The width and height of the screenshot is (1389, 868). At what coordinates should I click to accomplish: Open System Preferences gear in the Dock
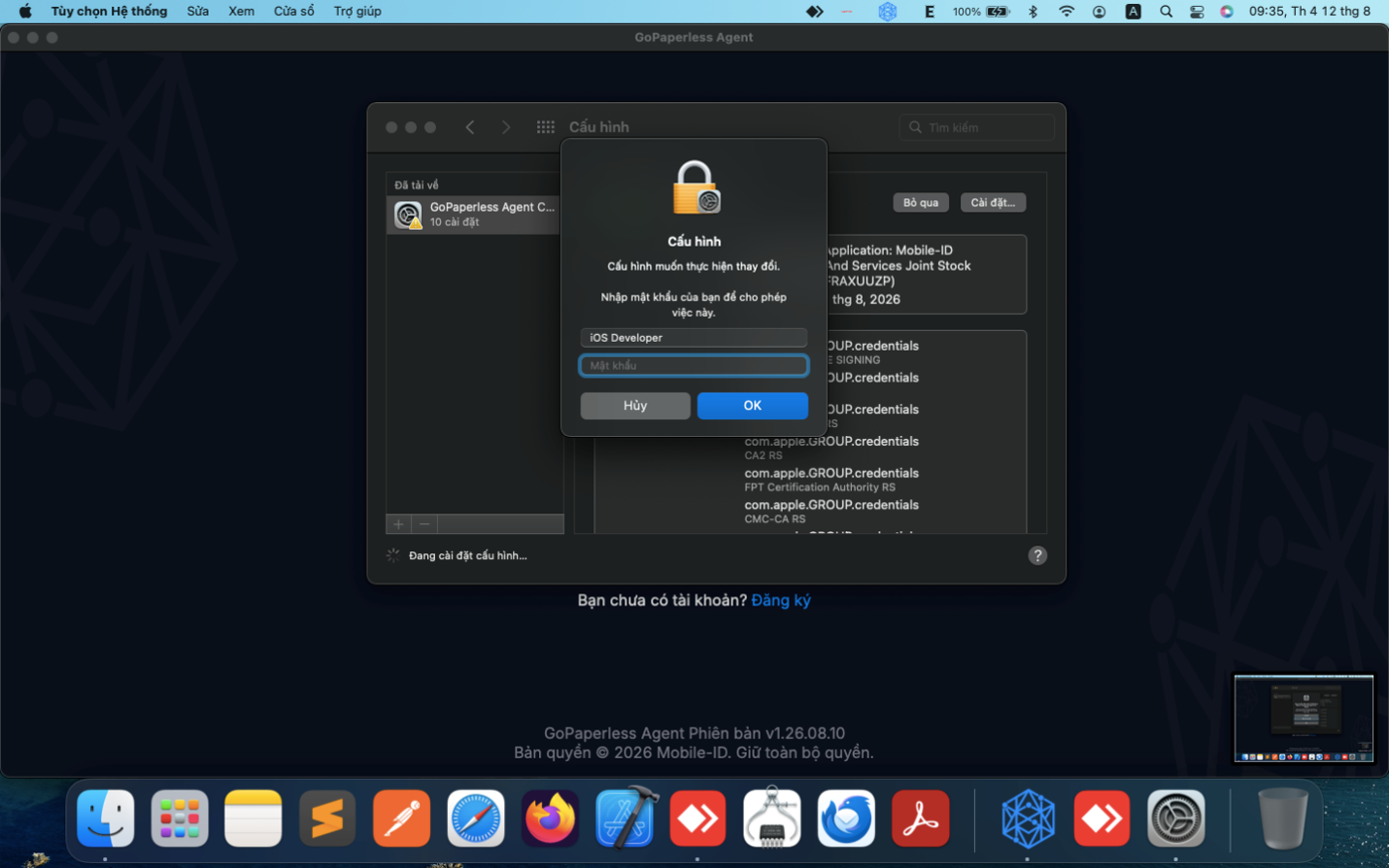click(x=1176, y=818)
